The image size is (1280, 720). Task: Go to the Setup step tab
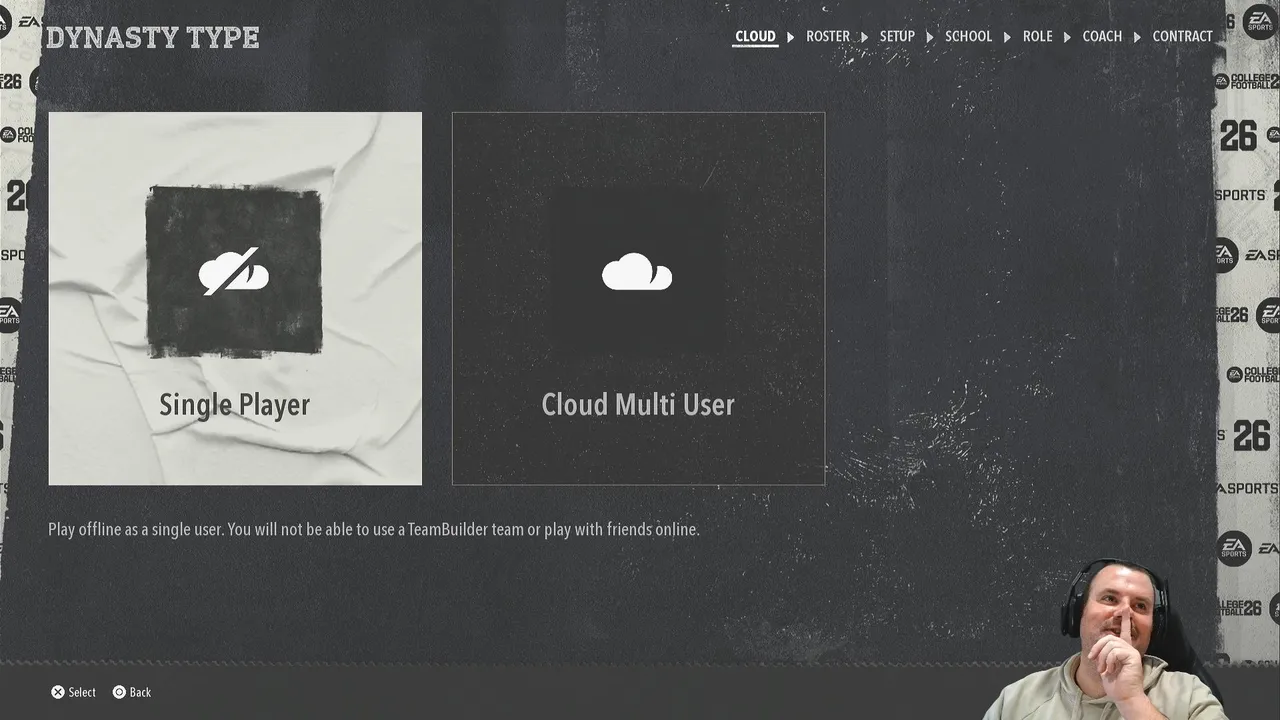point(897,37)
